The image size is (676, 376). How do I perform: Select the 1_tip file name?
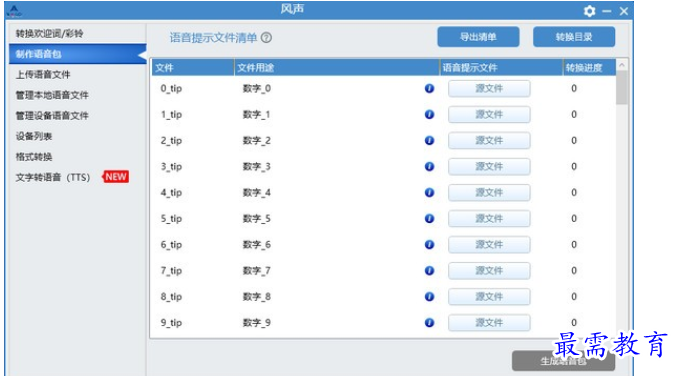click(171, 114)
